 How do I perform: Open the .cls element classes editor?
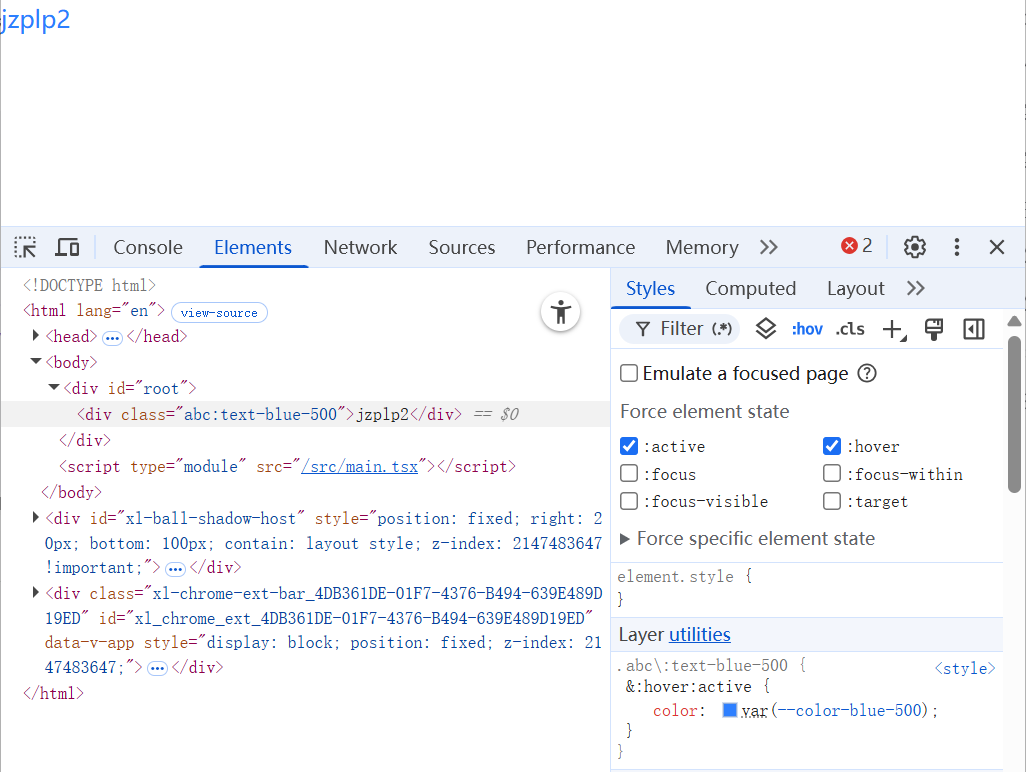[x=850, y=329]
